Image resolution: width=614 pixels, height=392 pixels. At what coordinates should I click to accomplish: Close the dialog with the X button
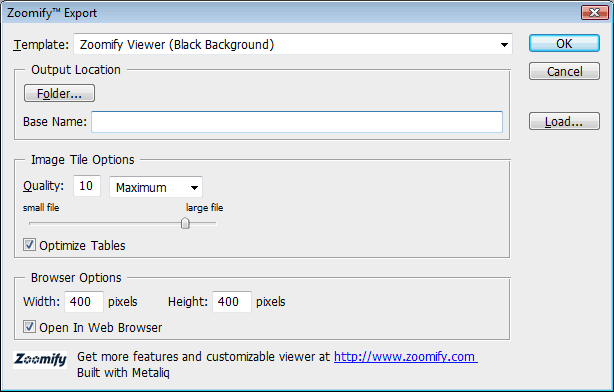[x=594, y=13]
